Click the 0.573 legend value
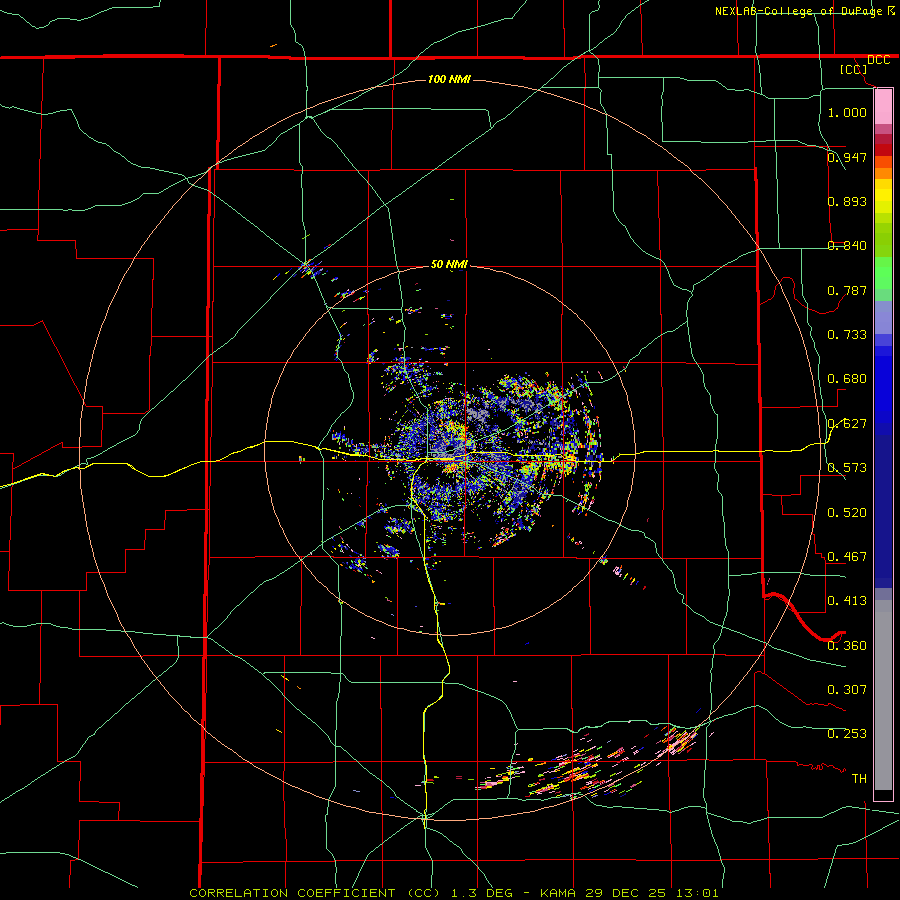Screen dimensions: 900x900 click(x=847, y=468)
